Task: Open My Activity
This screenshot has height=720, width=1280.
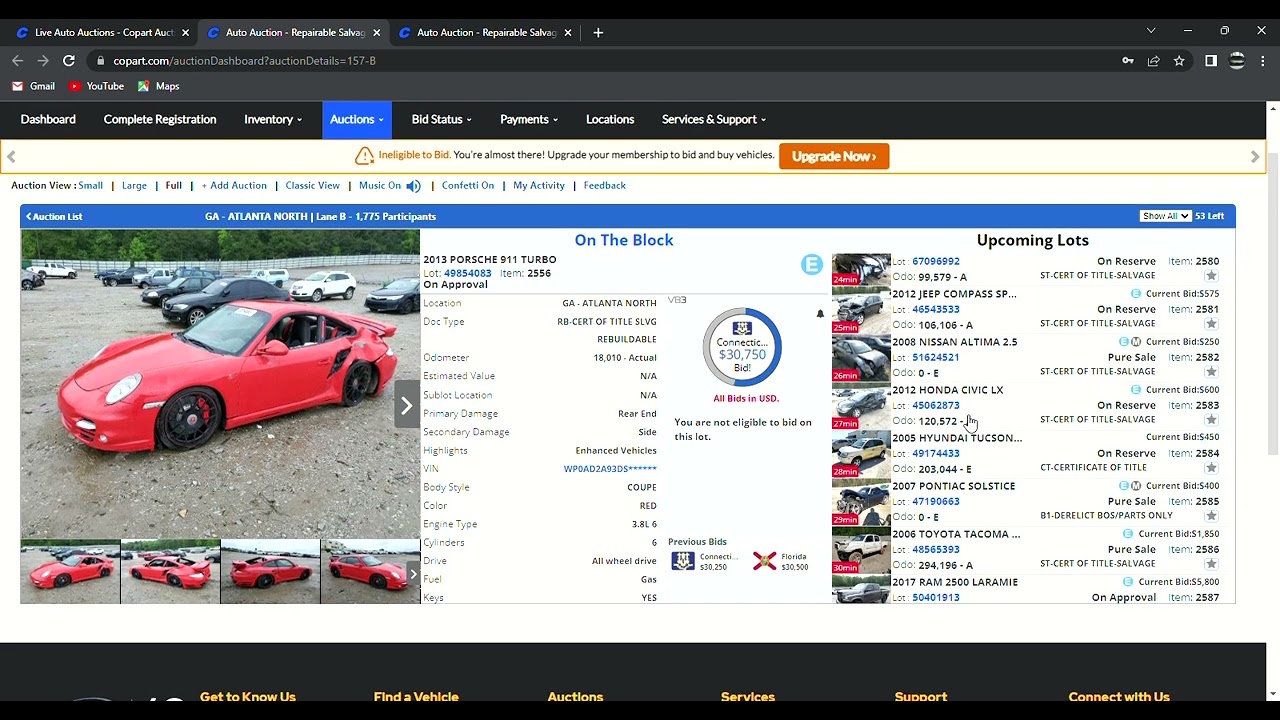Action: (539, 185)
